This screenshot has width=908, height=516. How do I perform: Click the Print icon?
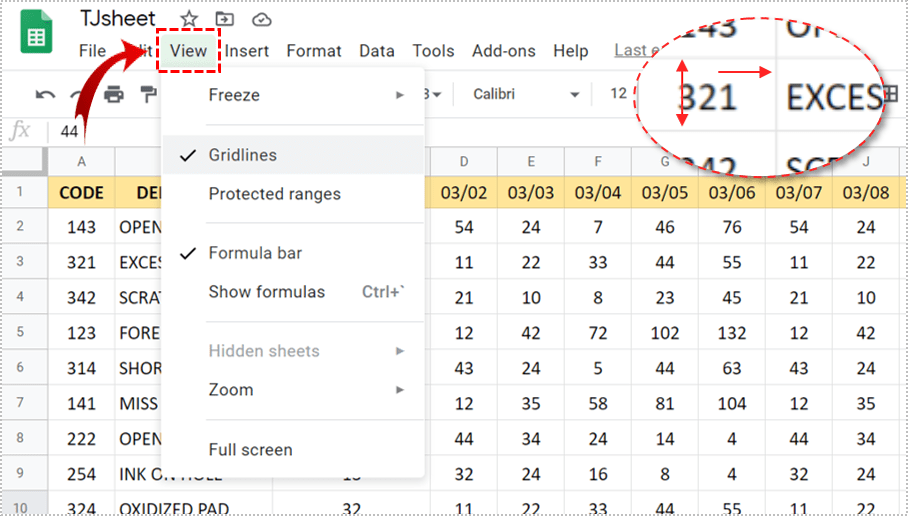click(x=115, y=95)
